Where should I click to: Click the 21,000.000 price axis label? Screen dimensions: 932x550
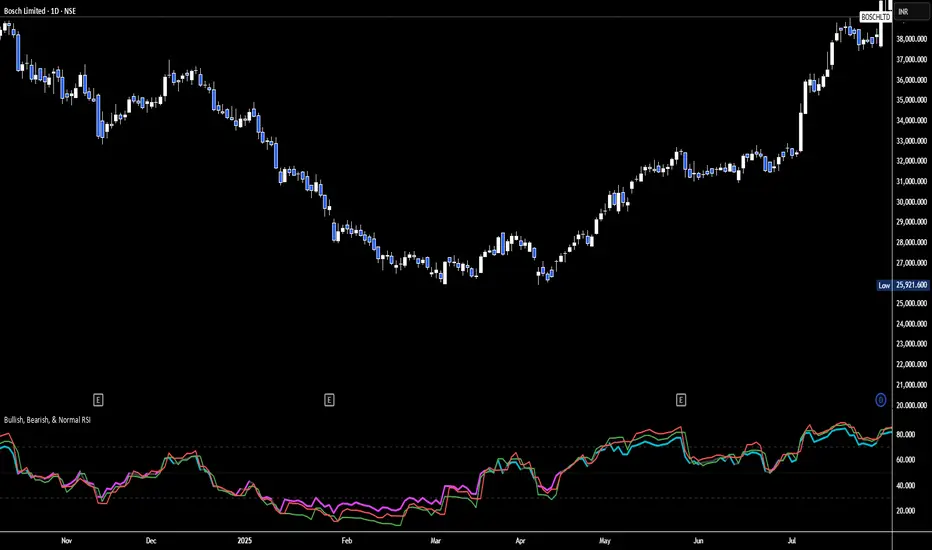click(x=912, y=385)
